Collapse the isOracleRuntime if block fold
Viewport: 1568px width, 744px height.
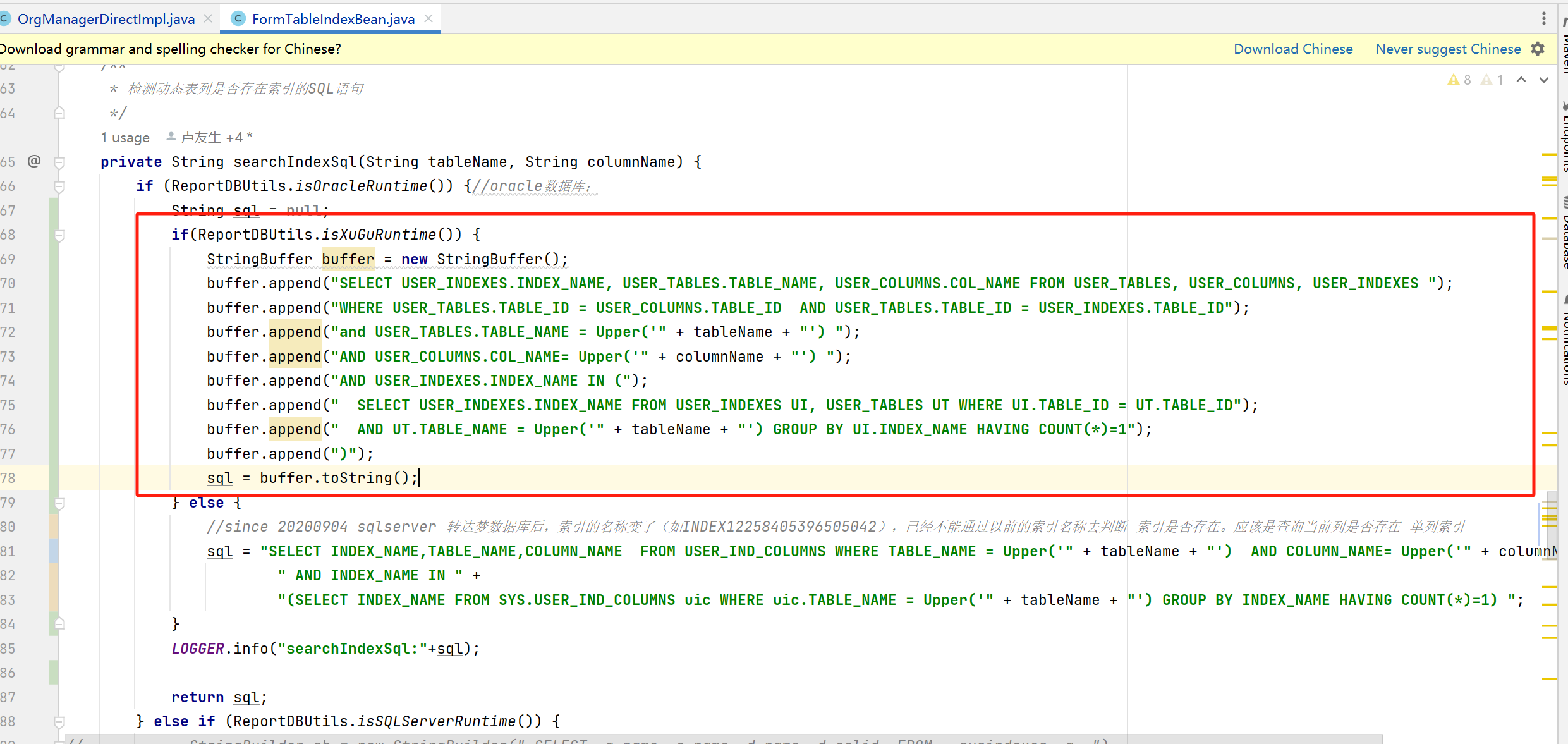coord(59,186)
